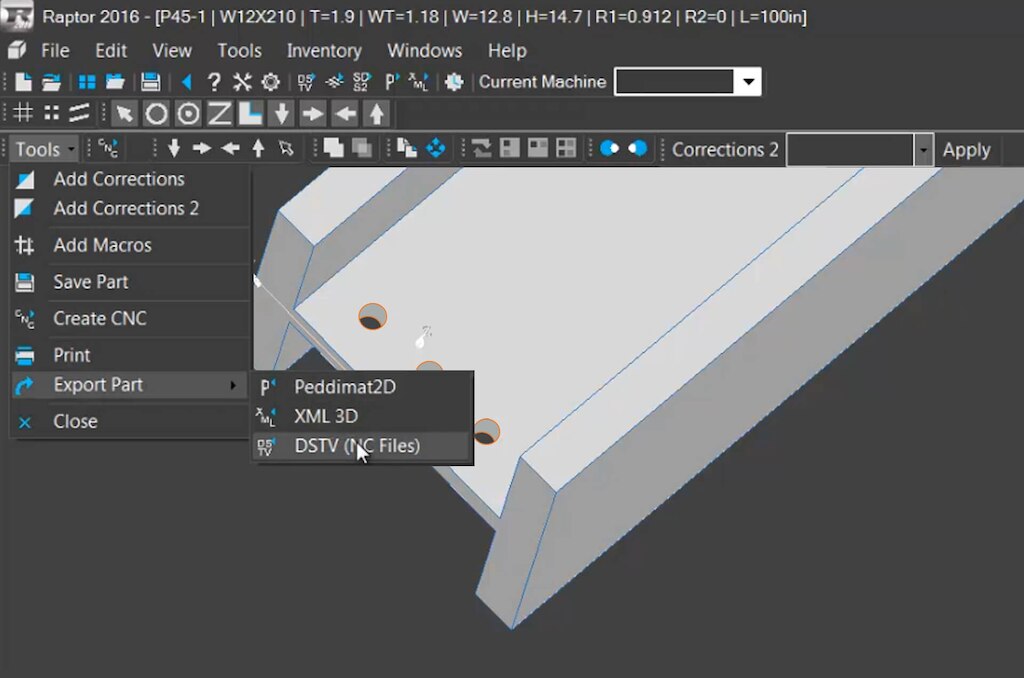Screen dimensions: 1024x678
Task: Click the Create CNC toolbar icon beside Tools
Action: (x=107, y=149)
